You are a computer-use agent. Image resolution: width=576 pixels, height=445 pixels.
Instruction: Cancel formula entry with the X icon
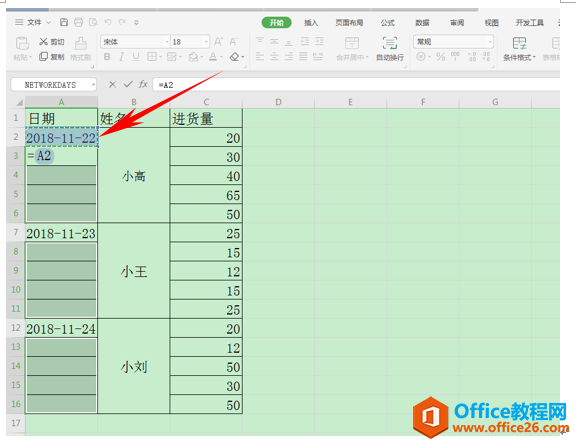click(x=113, y=85)
